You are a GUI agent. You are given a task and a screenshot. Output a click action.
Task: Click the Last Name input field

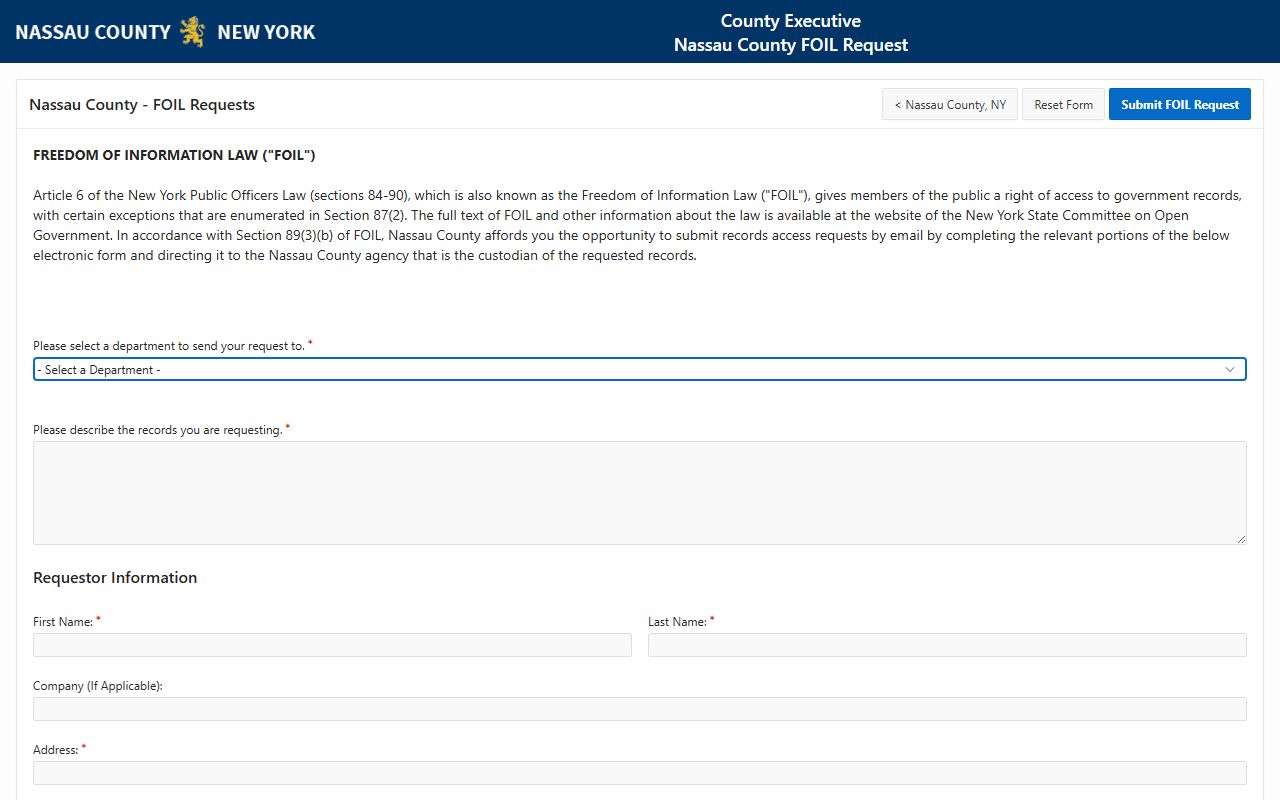click(x=947, y=645)
